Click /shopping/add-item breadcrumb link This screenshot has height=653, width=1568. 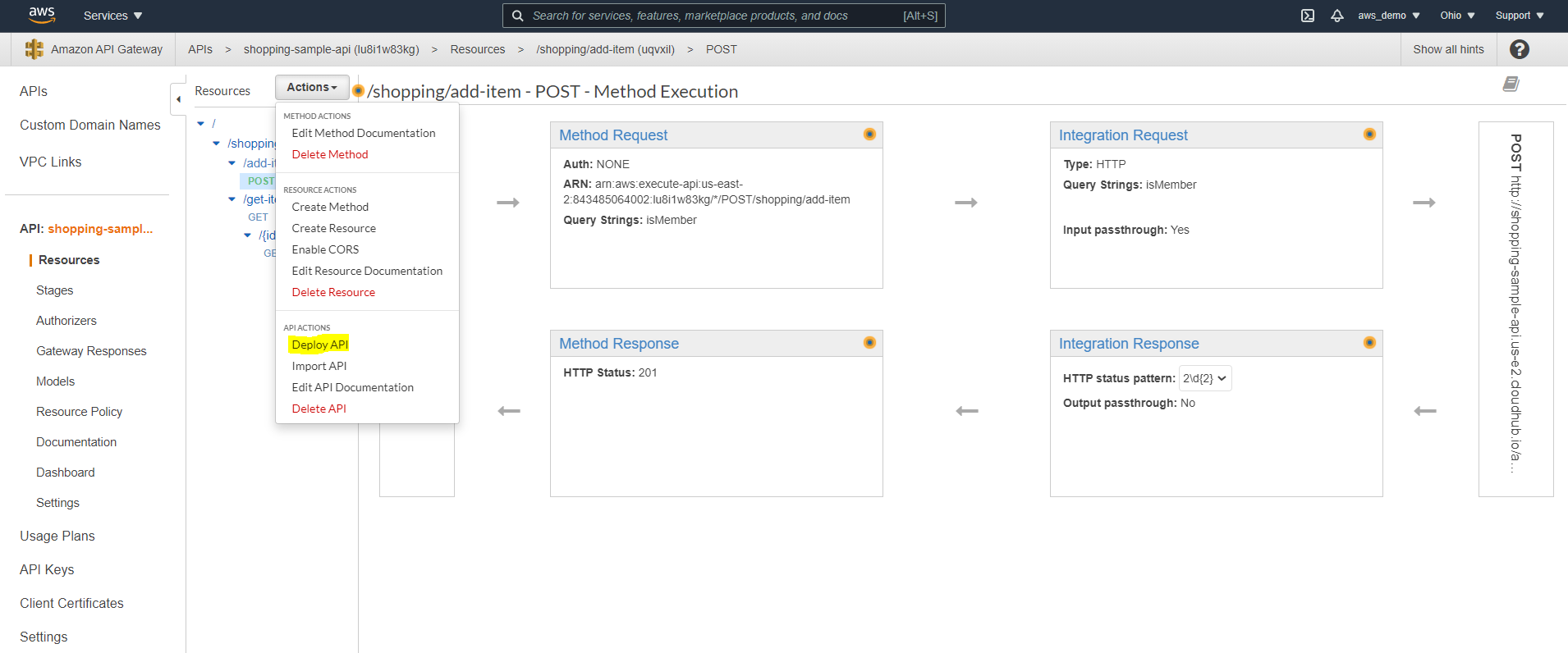coord(606,49)
